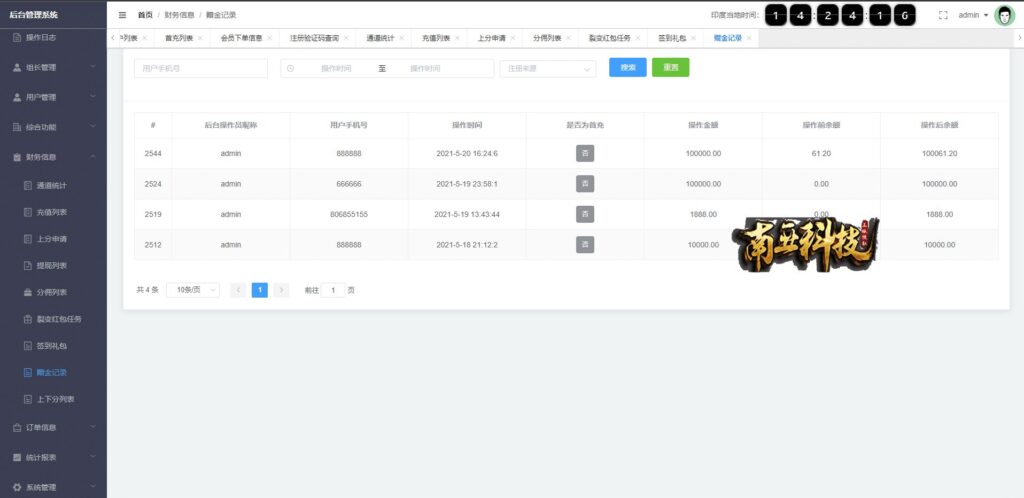Click the end 操作时间 date field
The height and width of the screenshot is (498, 1024).
point(425,68)
